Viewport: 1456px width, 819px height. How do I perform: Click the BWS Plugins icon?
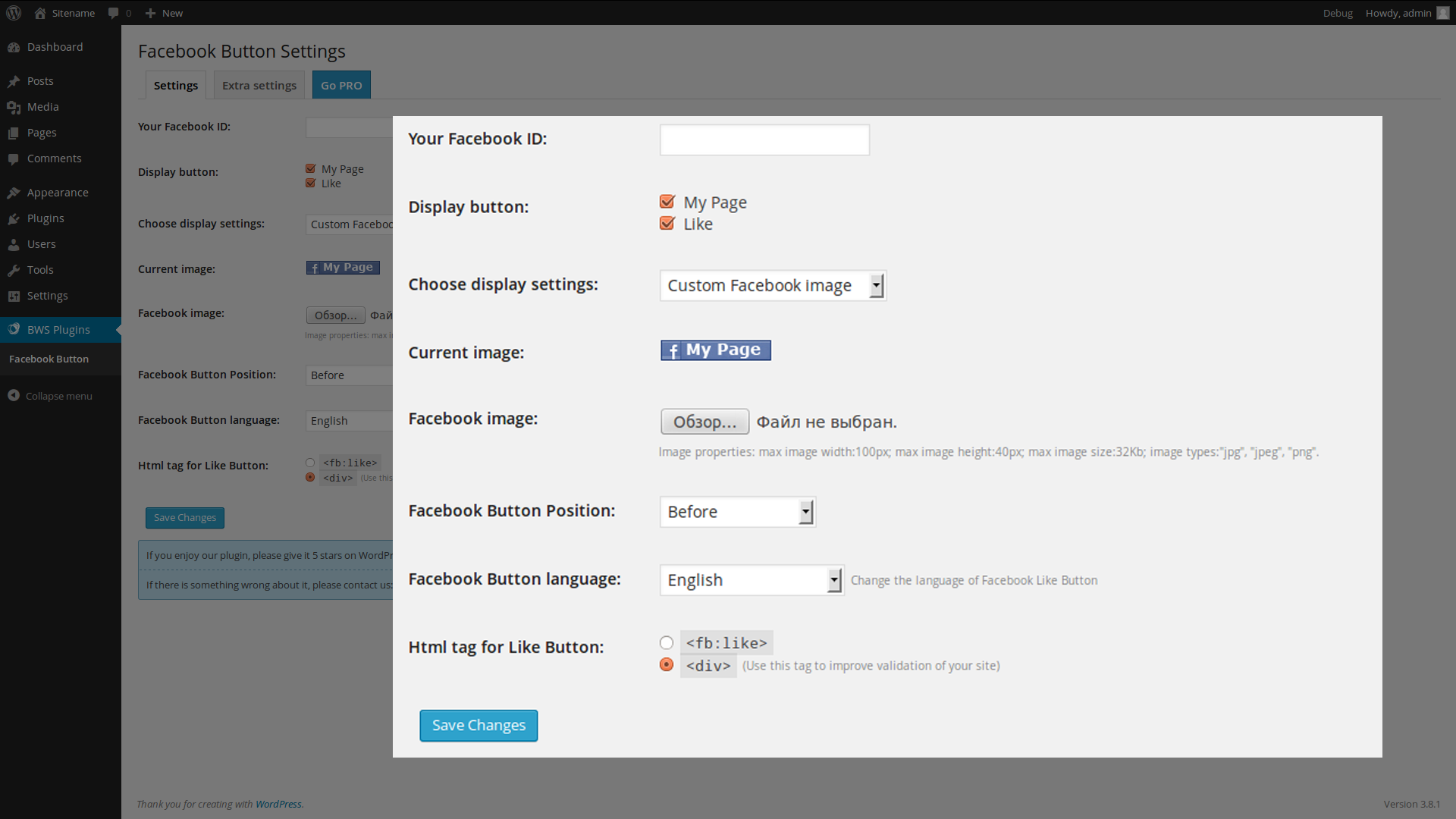14,329
